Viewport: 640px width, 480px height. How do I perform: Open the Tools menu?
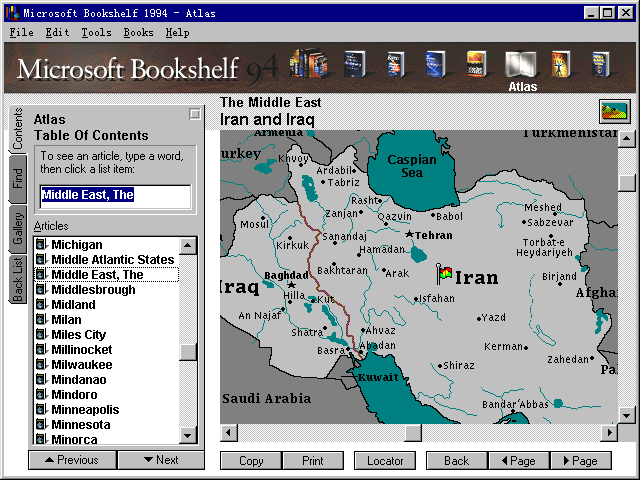pos(96,33)
